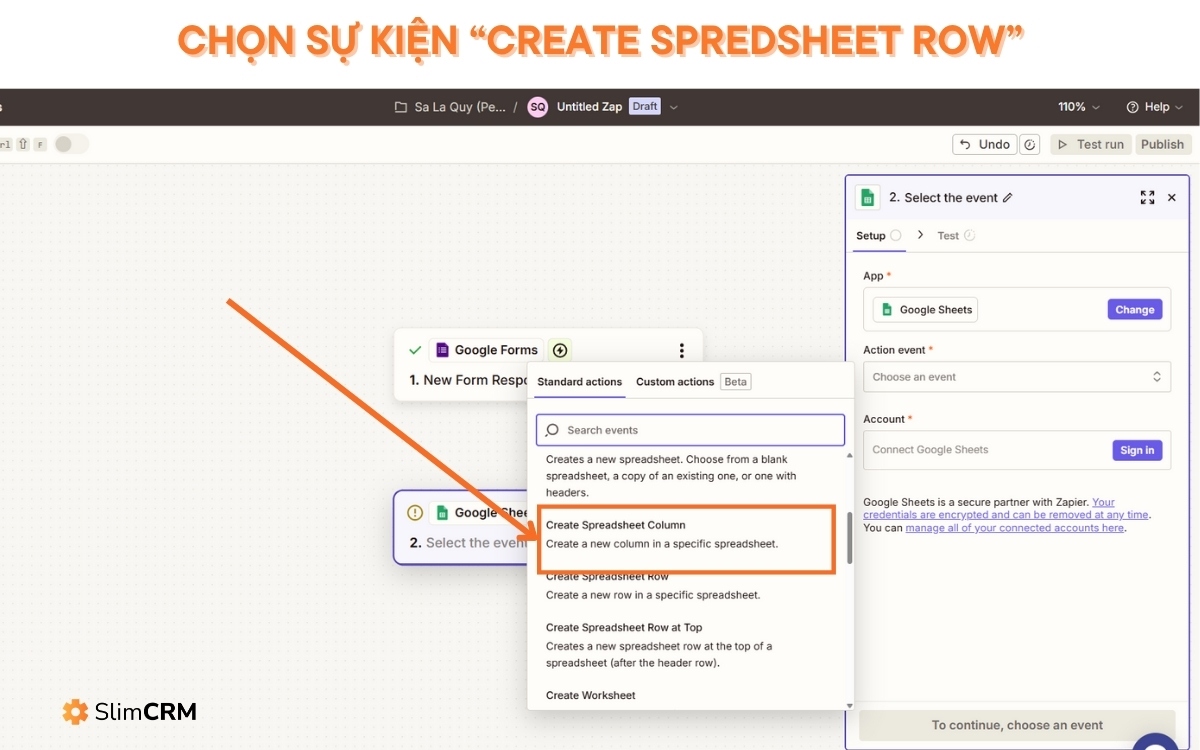Click the Google Sheets chip on step 2 node

pos(480,513)
